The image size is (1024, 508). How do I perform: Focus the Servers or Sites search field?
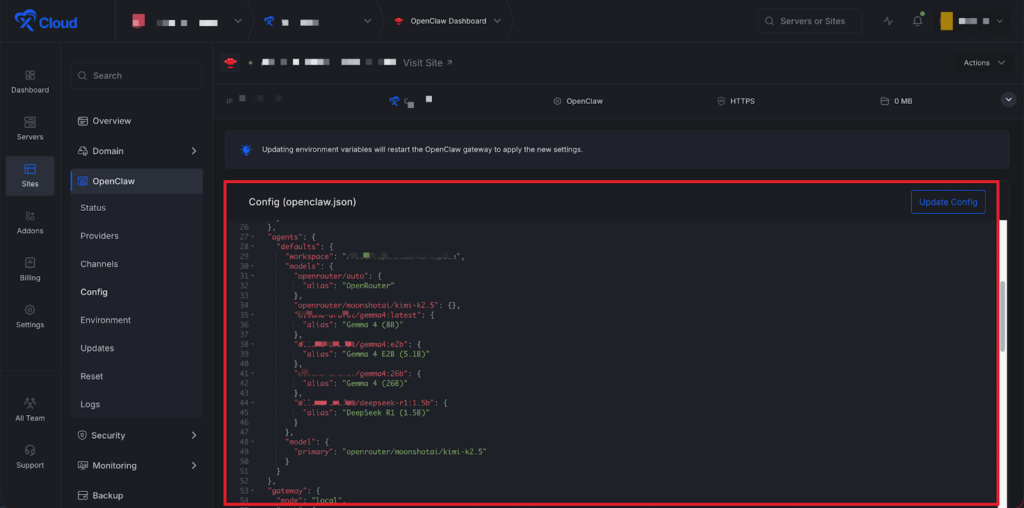(x=808, y=21)
